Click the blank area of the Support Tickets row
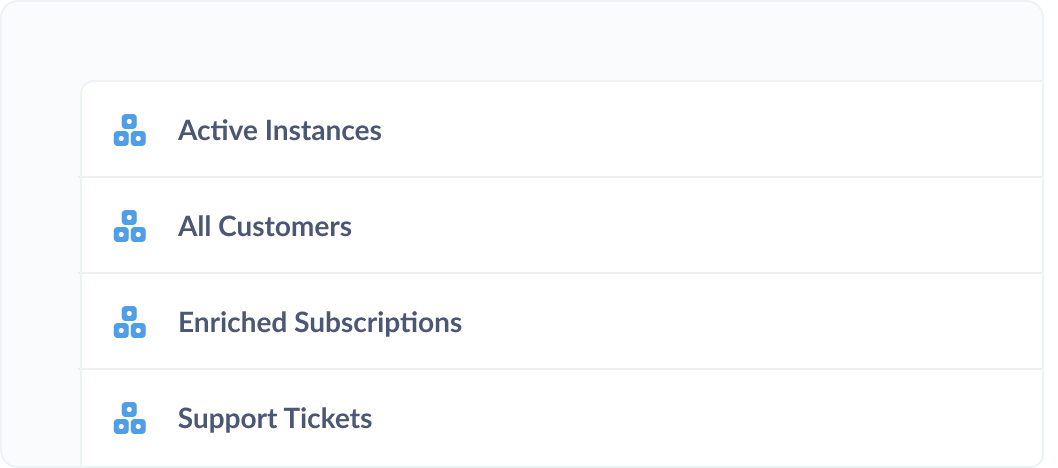 tap(708, 418)
